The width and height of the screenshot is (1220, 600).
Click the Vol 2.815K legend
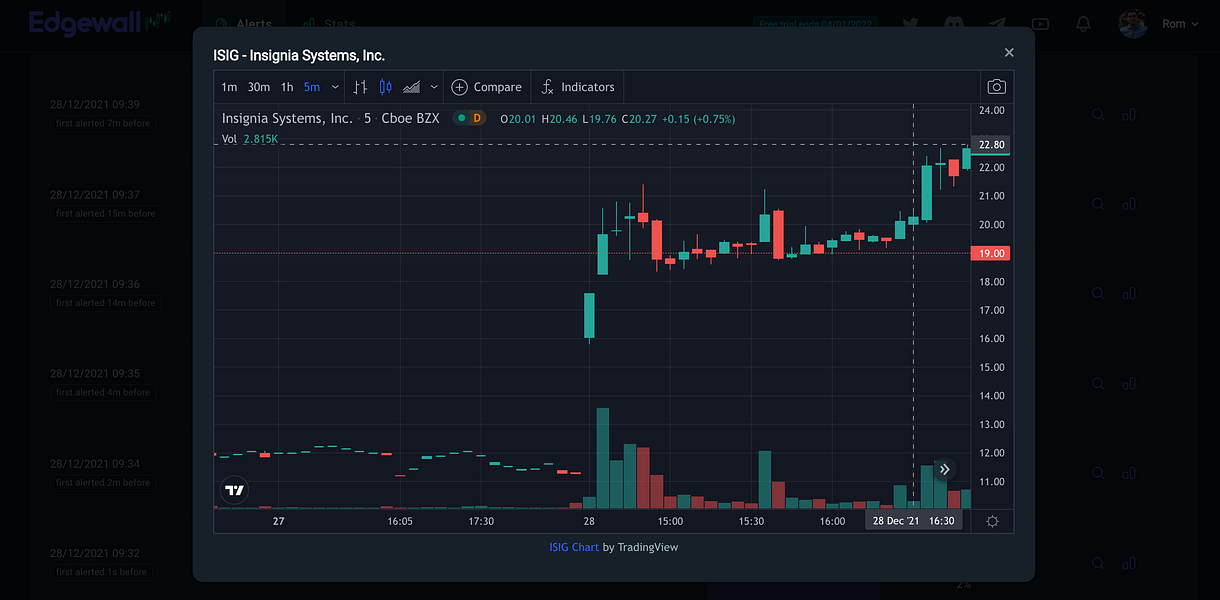250,139
